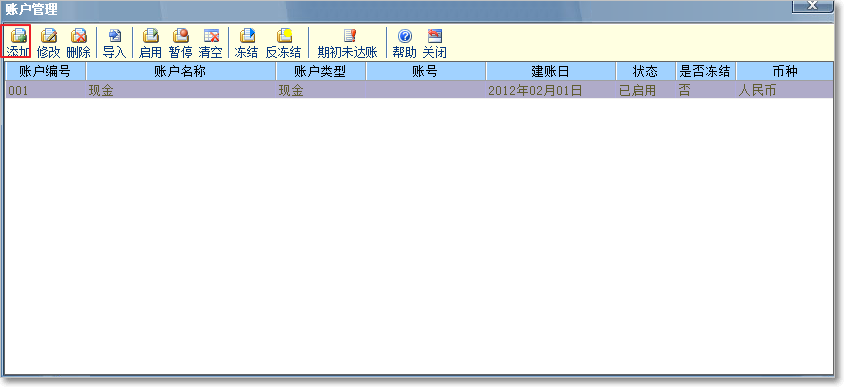The image size is (844, 387).
Task: Click the 反冻结 (Unfreeze) toolbar icon
Action: pyautogui.click(x=283, y=42)
